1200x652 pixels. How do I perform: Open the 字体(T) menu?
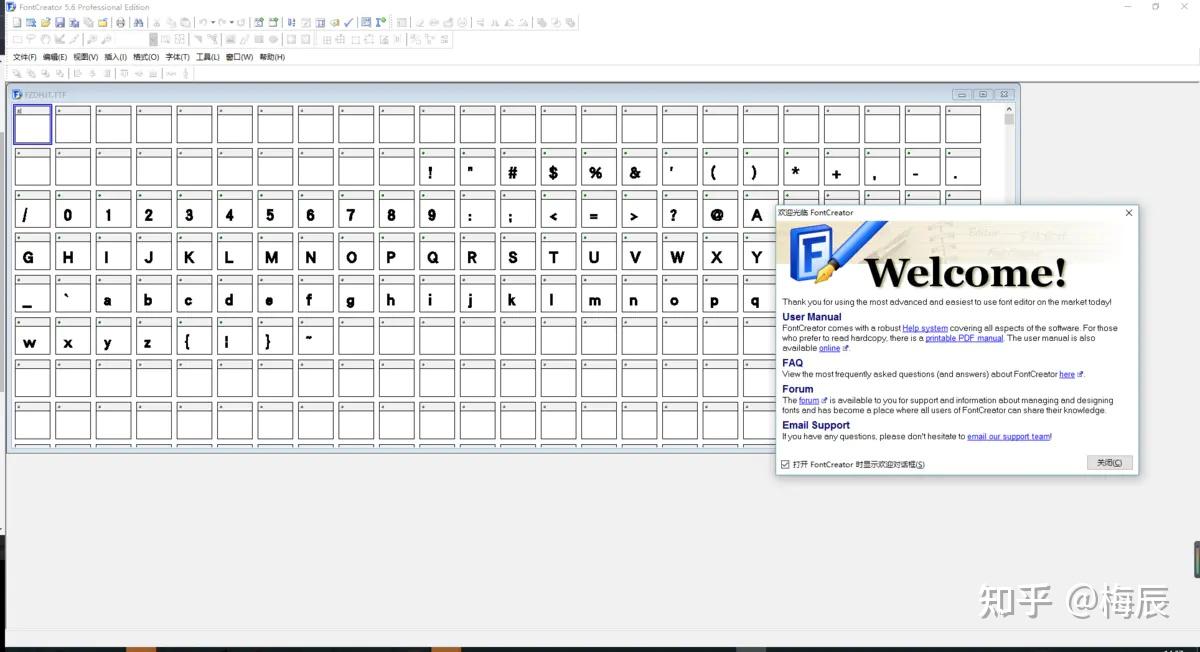click(x=178, y=57)
